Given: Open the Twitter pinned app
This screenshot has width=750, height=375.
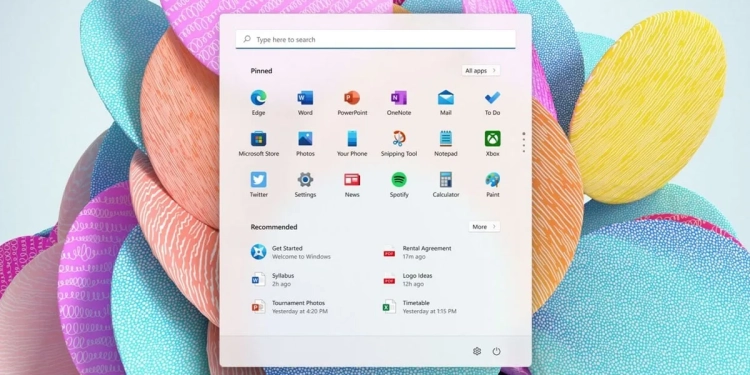Looking at the screenshot, I should click(258, 185).
